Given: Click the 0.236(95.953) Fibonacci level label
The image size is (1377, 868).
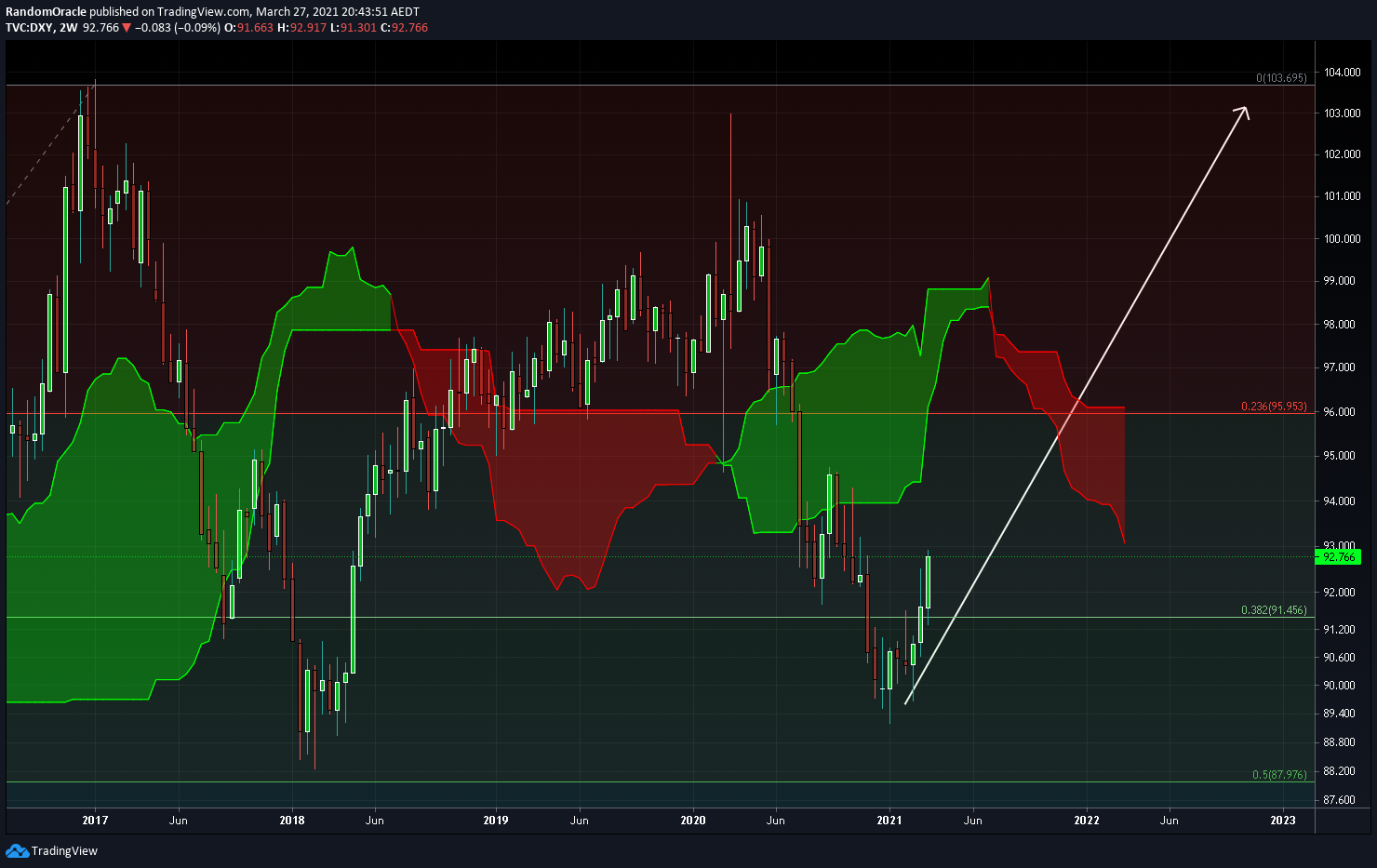Looking at the screenshot, I should [x=1274, y=407].
